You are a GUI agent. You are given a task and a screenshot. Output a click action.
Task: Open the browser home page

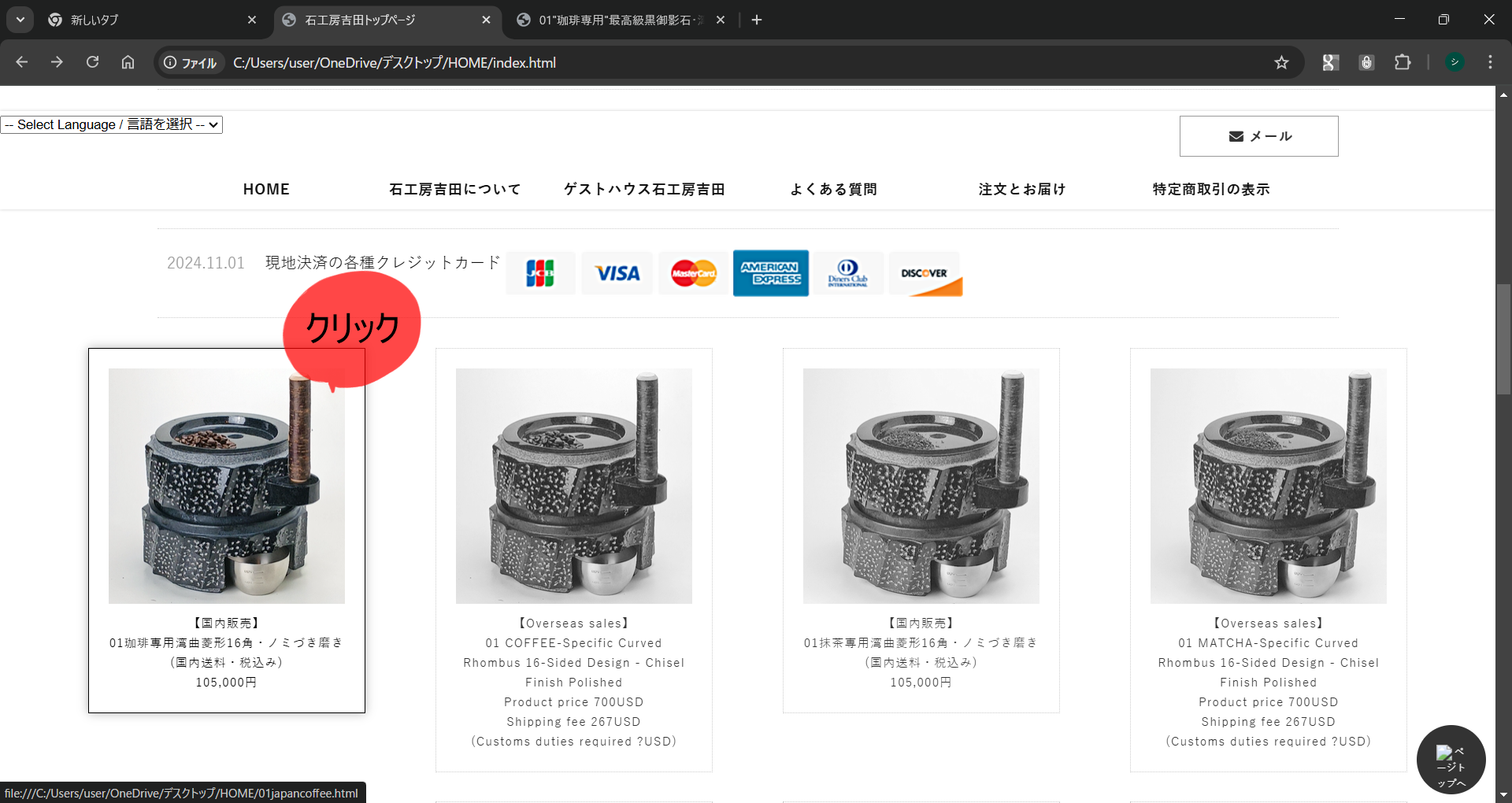coord(128,62)
